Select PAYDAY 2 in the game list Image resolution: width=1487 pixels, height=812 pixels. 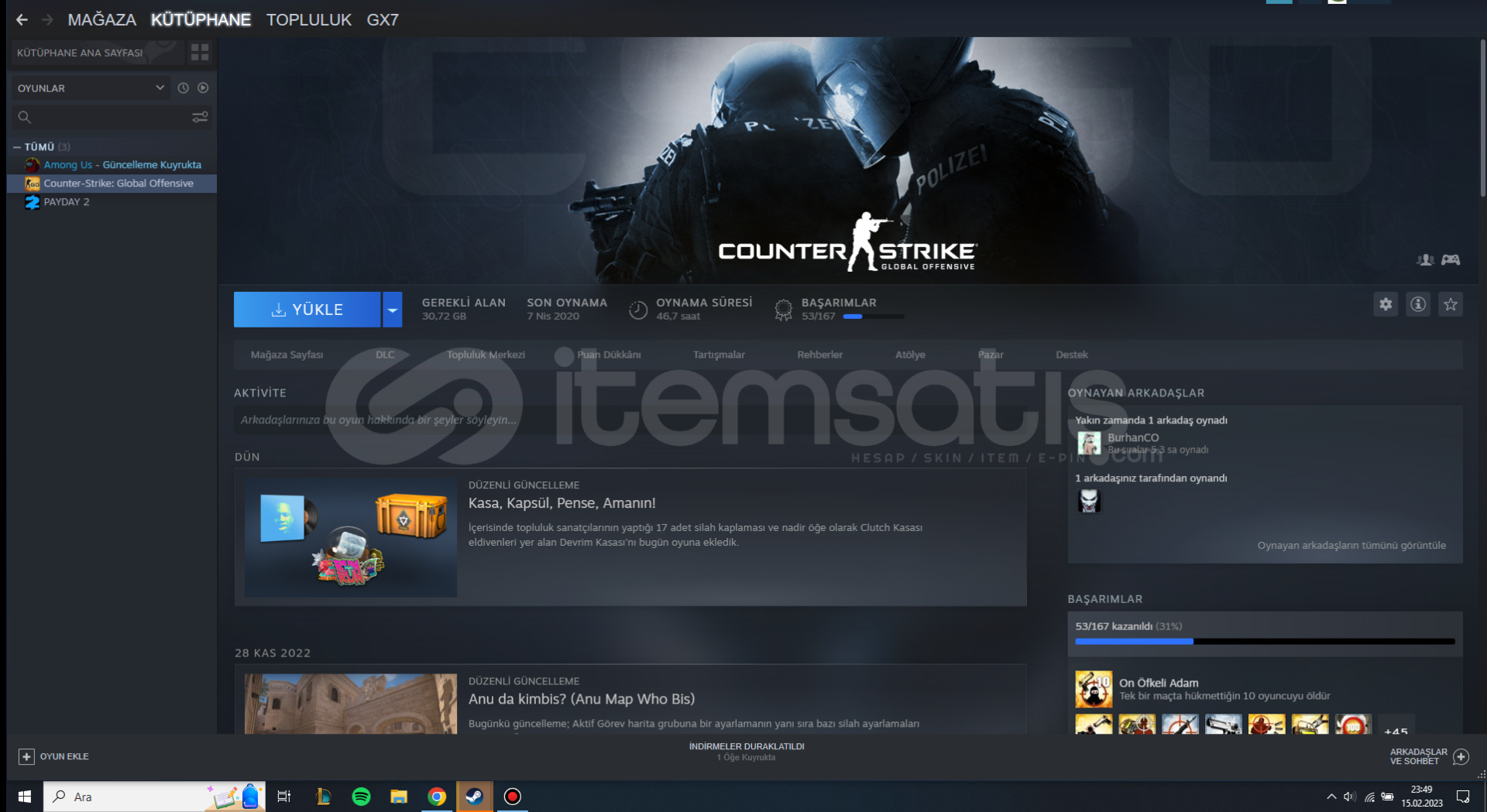[x=112, y=202]
